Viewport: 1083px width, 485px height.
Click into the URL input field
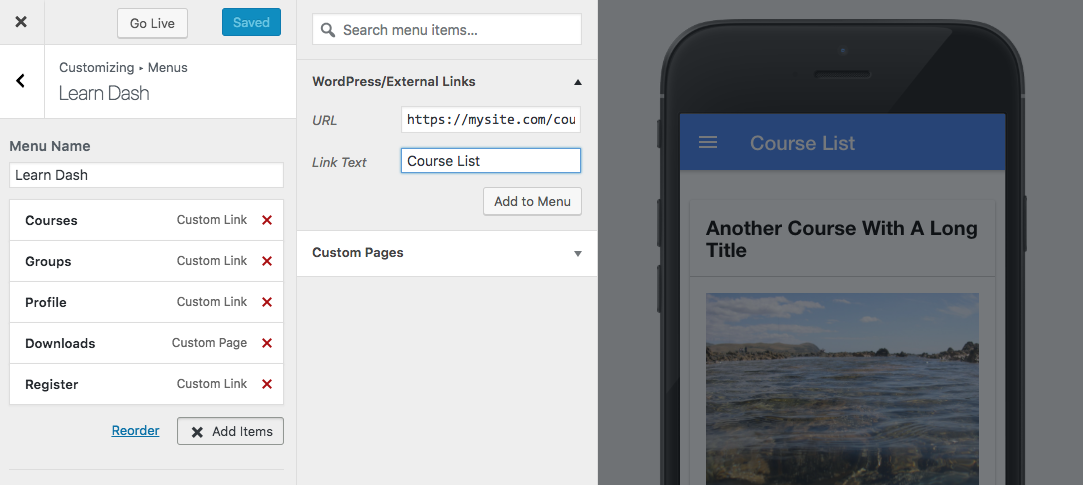pos(491,120)
